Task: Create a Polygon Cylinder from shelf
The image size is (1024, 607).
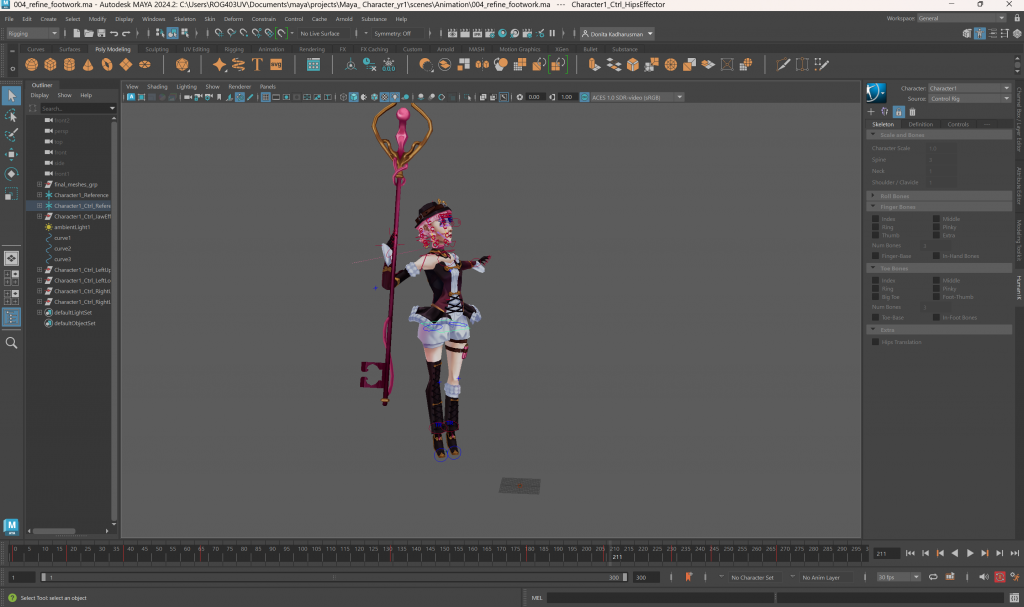Action: [x=69, y=64]
